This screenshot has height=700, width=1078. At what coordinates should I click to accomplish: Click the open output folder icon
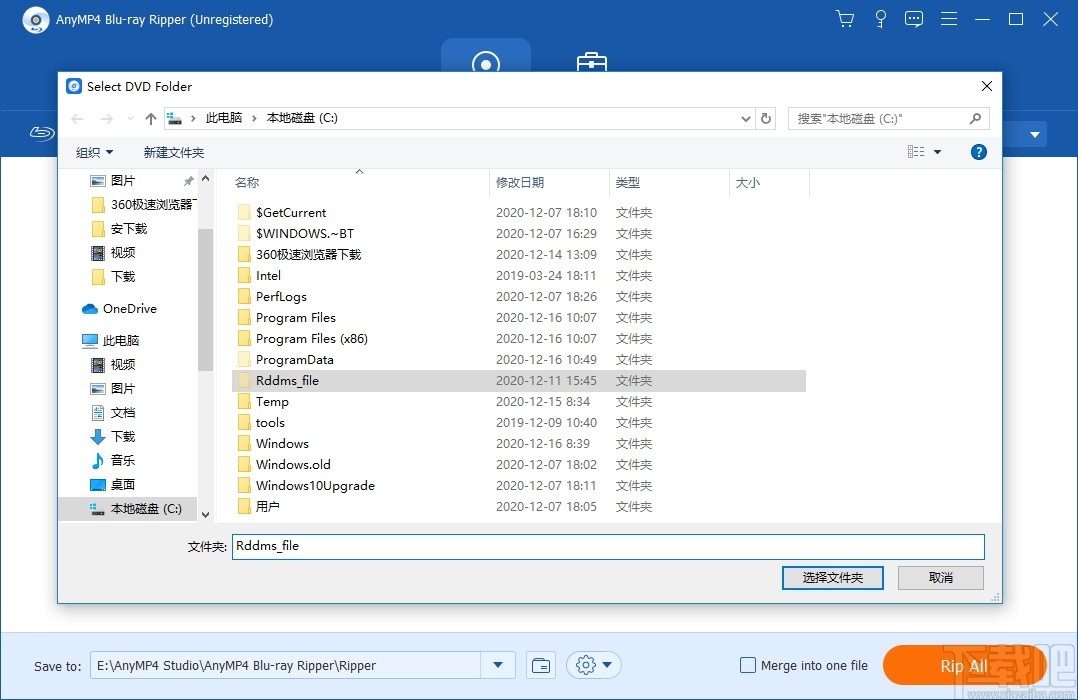540,664
